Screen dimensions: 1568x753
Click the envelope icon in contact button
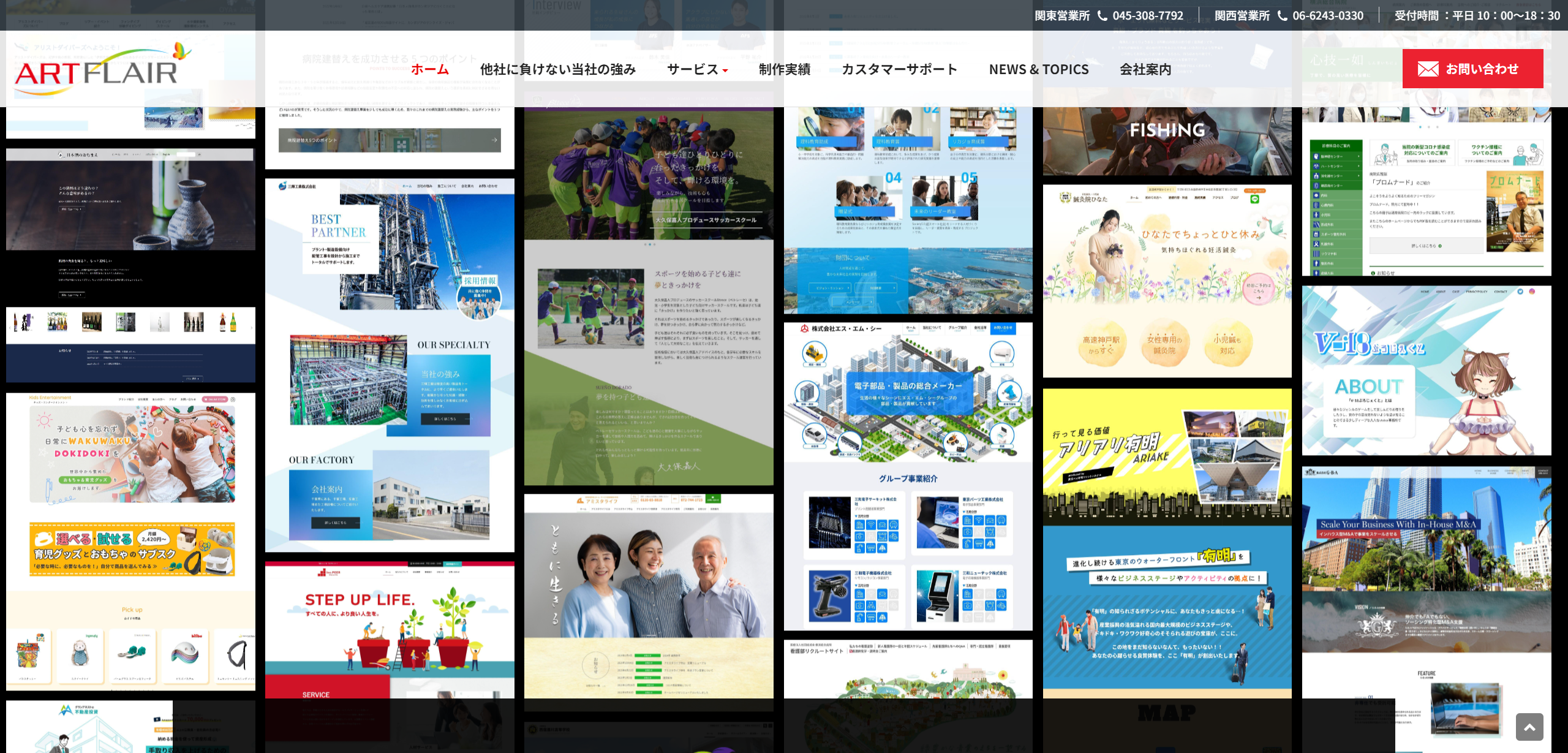pyautogui.click(x=1428, y=69)
